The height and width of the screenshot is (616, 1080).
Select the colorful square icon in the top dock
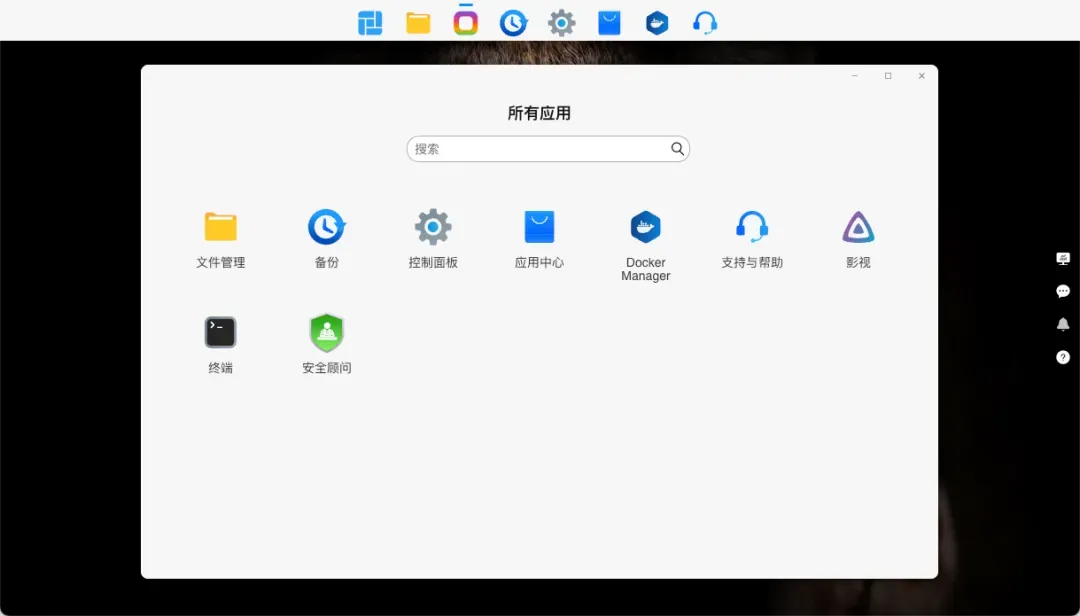tap(465, 23)
